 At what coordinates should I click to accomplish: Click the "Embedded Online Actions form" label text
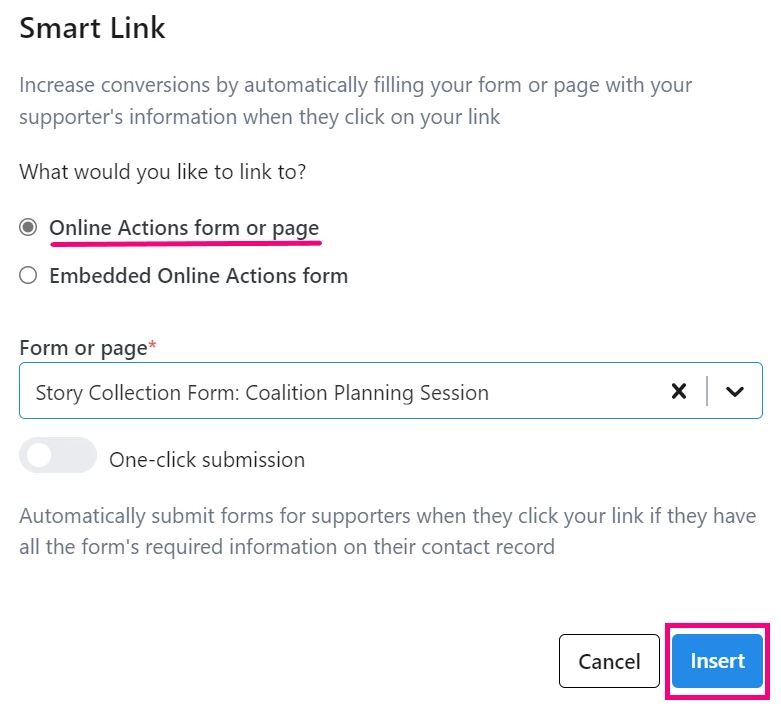(x=198, y=276)
